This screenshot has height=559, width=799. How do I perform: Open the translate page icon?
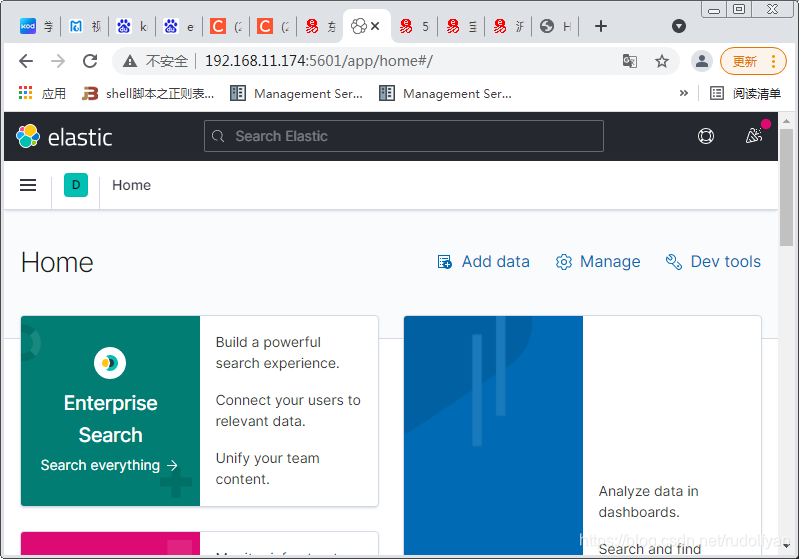coord(630,61)
